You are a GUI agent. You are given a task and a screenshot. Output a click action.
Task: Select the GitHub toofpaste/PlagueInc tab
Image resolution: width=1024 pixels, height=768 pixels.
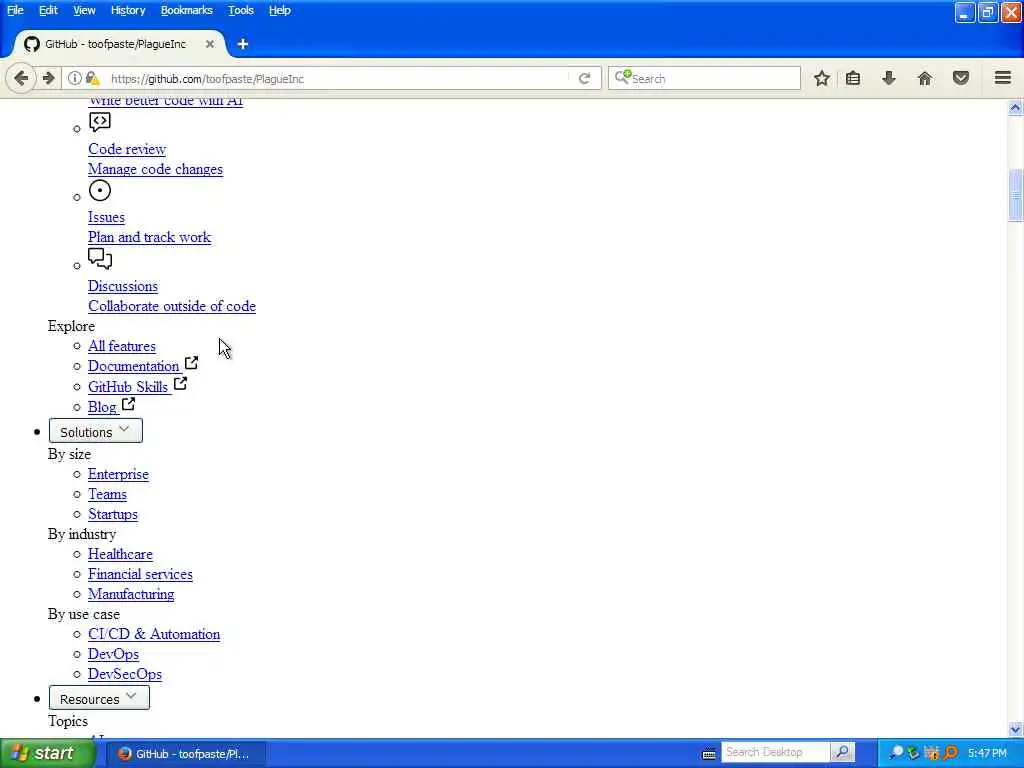tap(120, 44)
